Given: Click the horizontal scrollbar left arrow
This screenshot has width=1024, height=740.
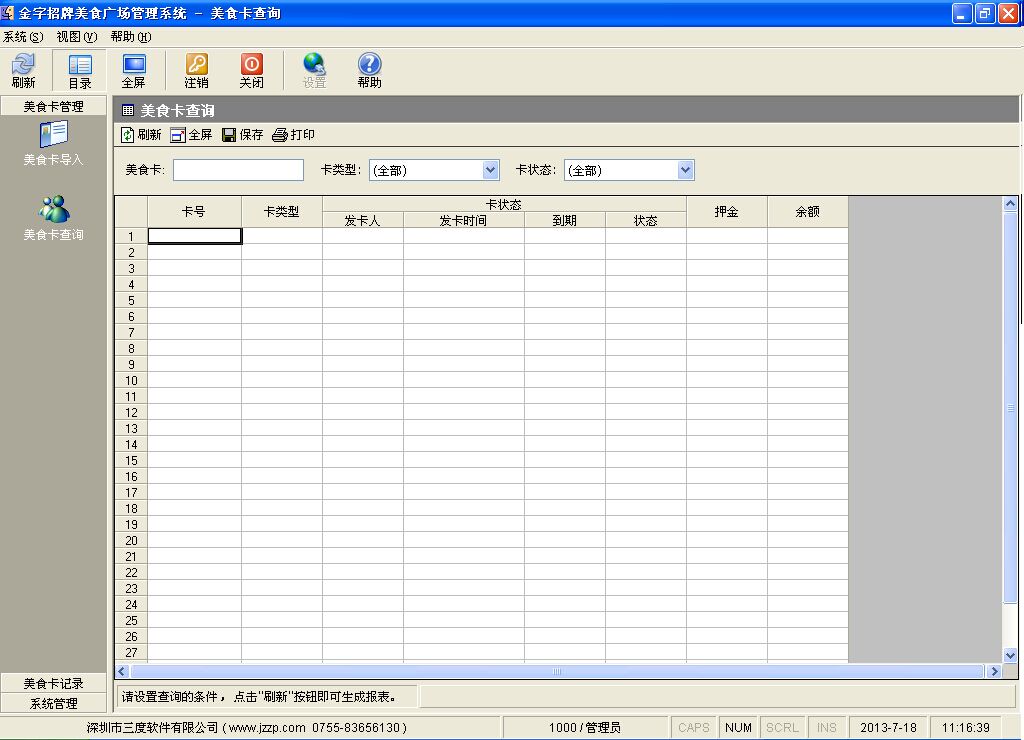Looking at the screenshot, I should tap(122, 671).
